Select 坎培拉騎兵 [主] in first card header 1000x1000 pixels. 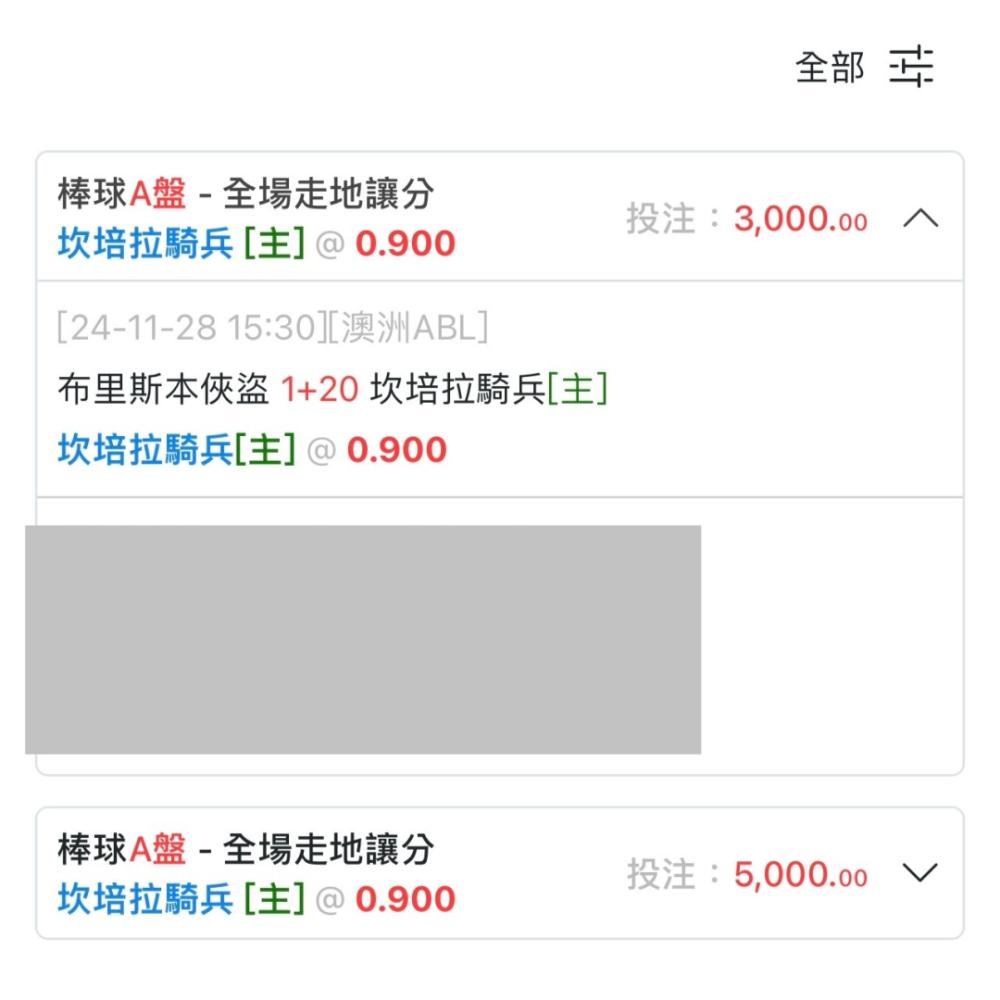(x=181, y=244)
